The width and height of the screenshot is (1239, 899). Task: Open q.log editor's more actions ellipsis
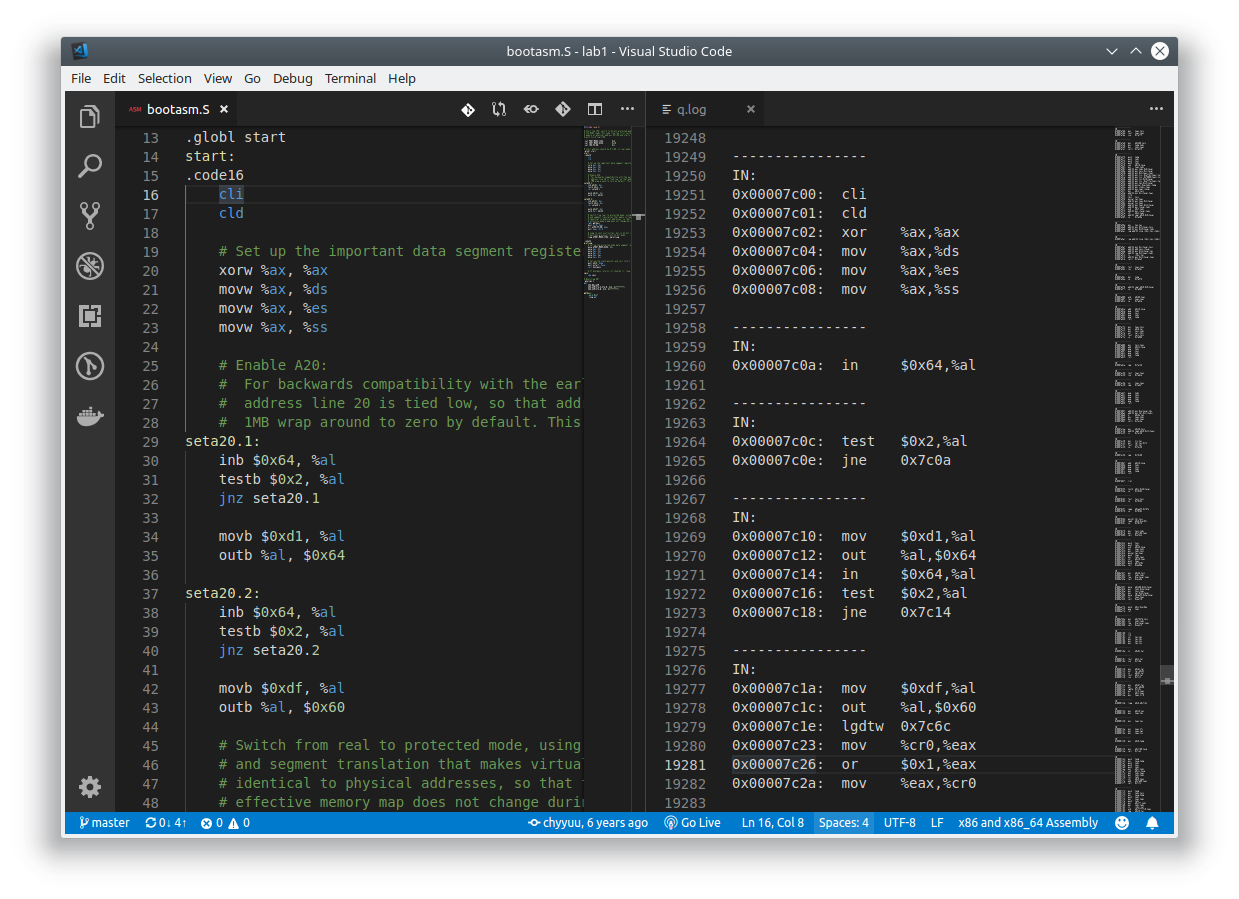coord(1156,109)
